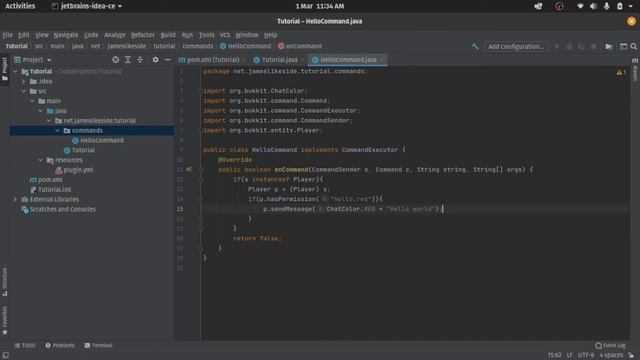Open the Build menu
This screenshot has height=360, width=640.
click(168, 35)
